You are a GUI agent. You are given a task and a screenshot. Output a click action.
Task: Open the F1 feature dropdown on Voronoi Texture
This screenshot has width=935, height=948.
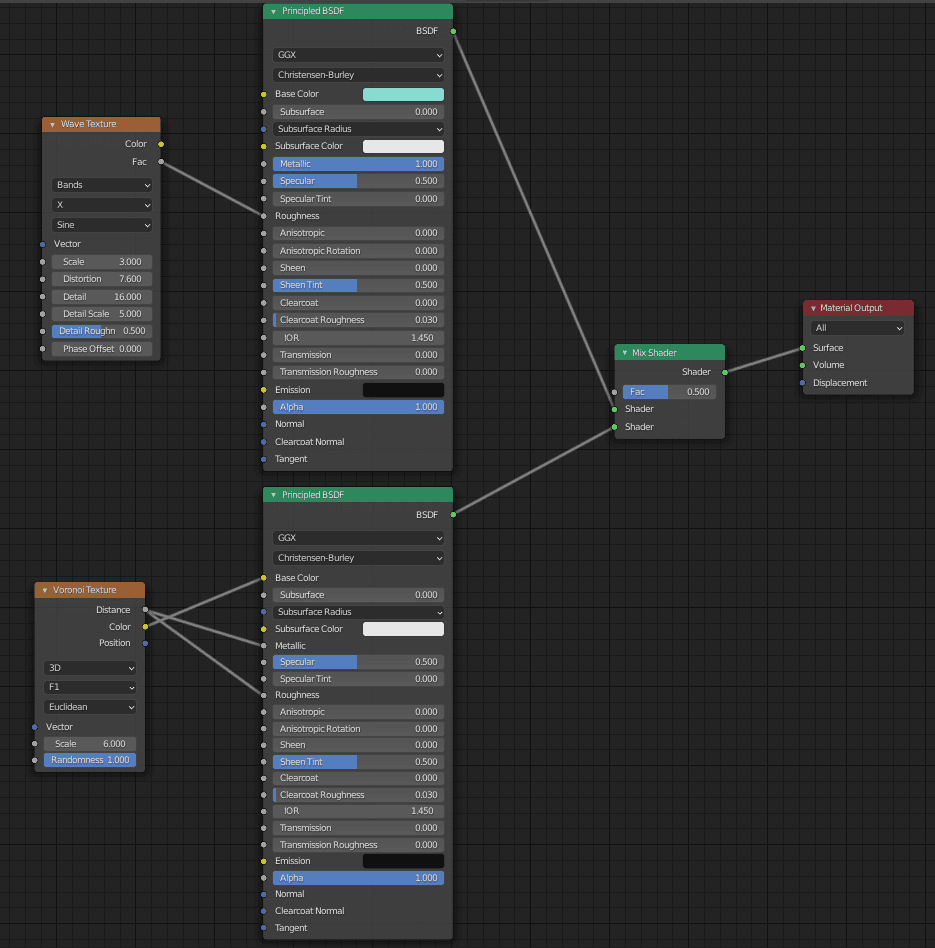click(90, 687)
